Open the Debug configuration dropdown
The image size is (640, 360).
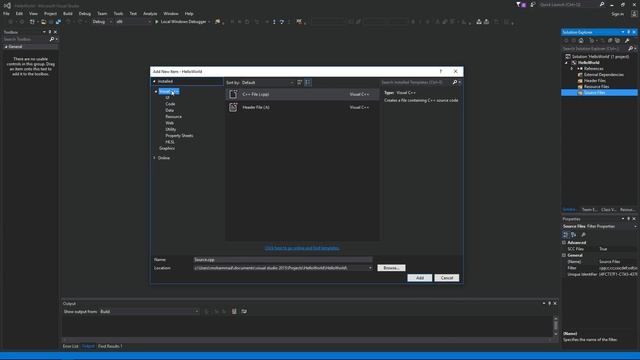click(x=102, y=22)
